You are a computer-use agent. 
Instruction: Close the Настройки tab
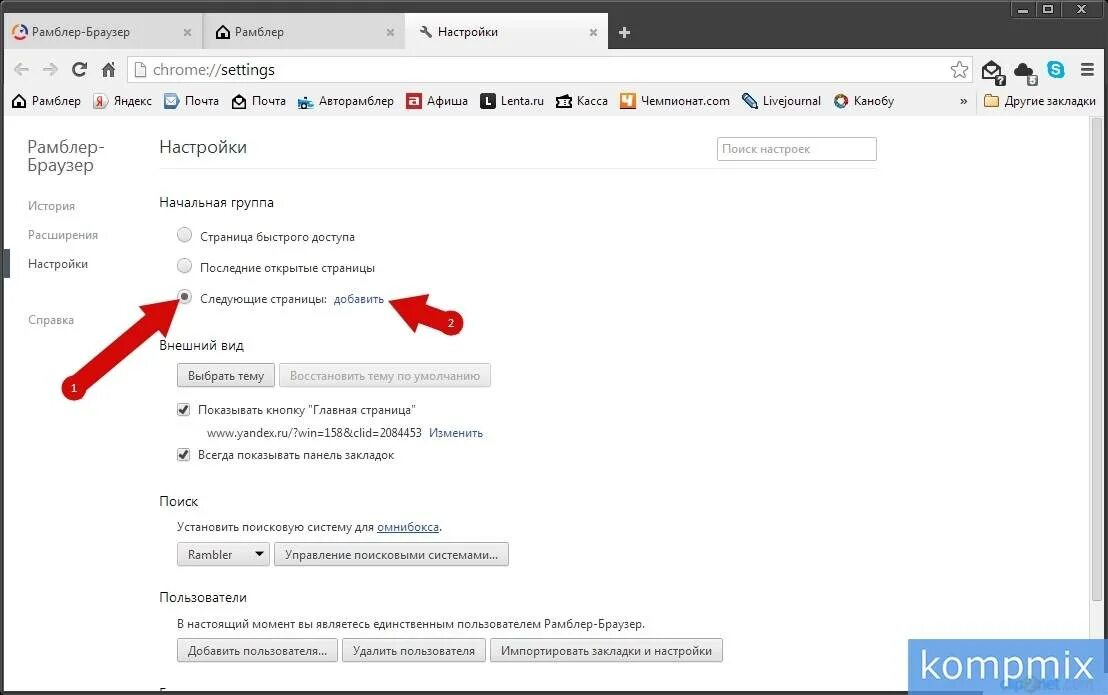593,32
